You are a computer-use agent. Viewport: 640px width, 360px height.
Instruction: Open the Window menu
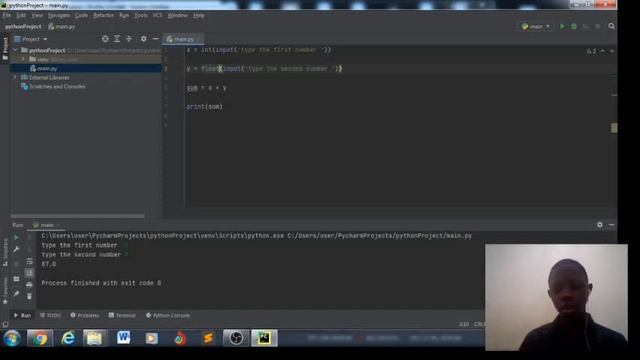coord(178,15)
